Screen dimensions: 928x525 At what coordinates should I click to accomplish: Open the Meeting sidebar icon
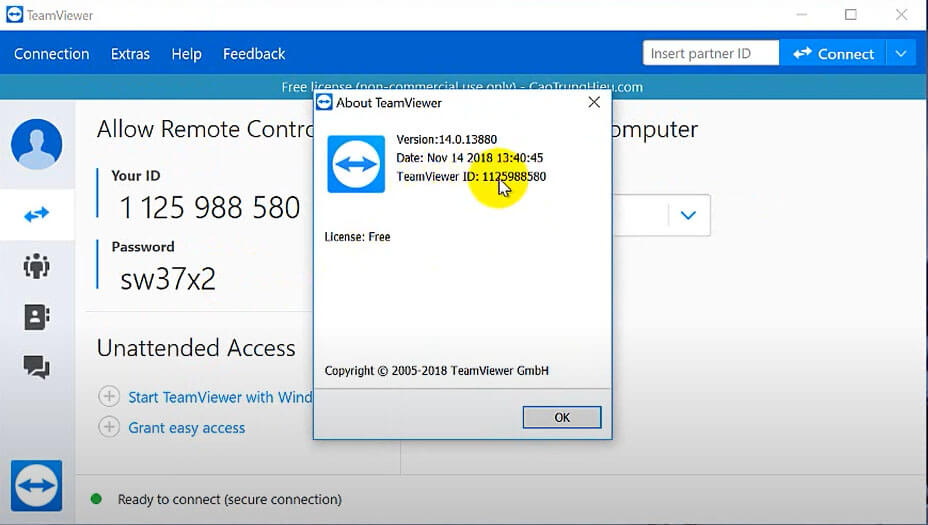[x=37, y=266]
